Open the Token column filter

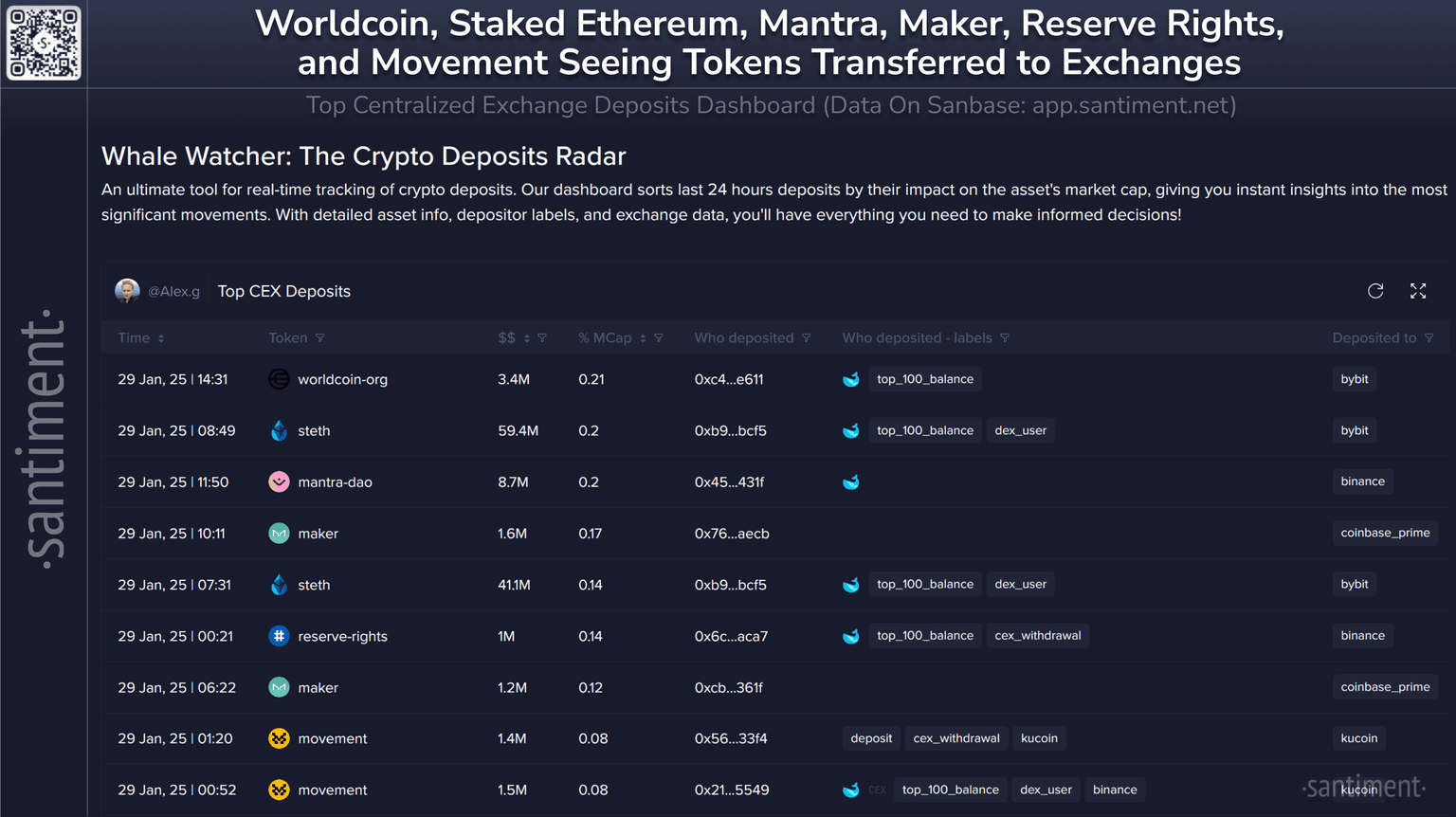pos(320,338)
